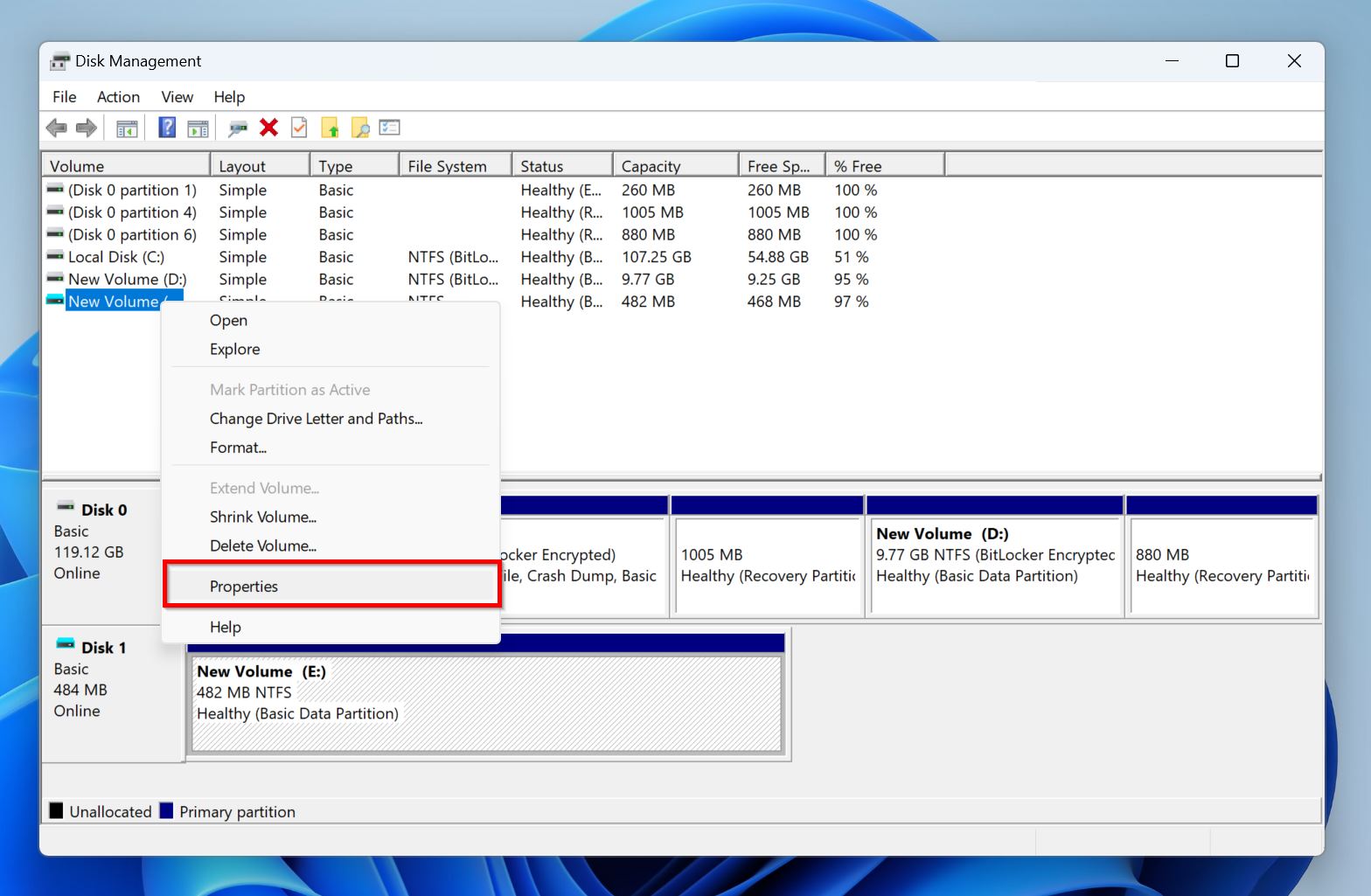Click drive icon beside (Disk 0 partition 4)
Screen dimensions: 1371x896
55,212
